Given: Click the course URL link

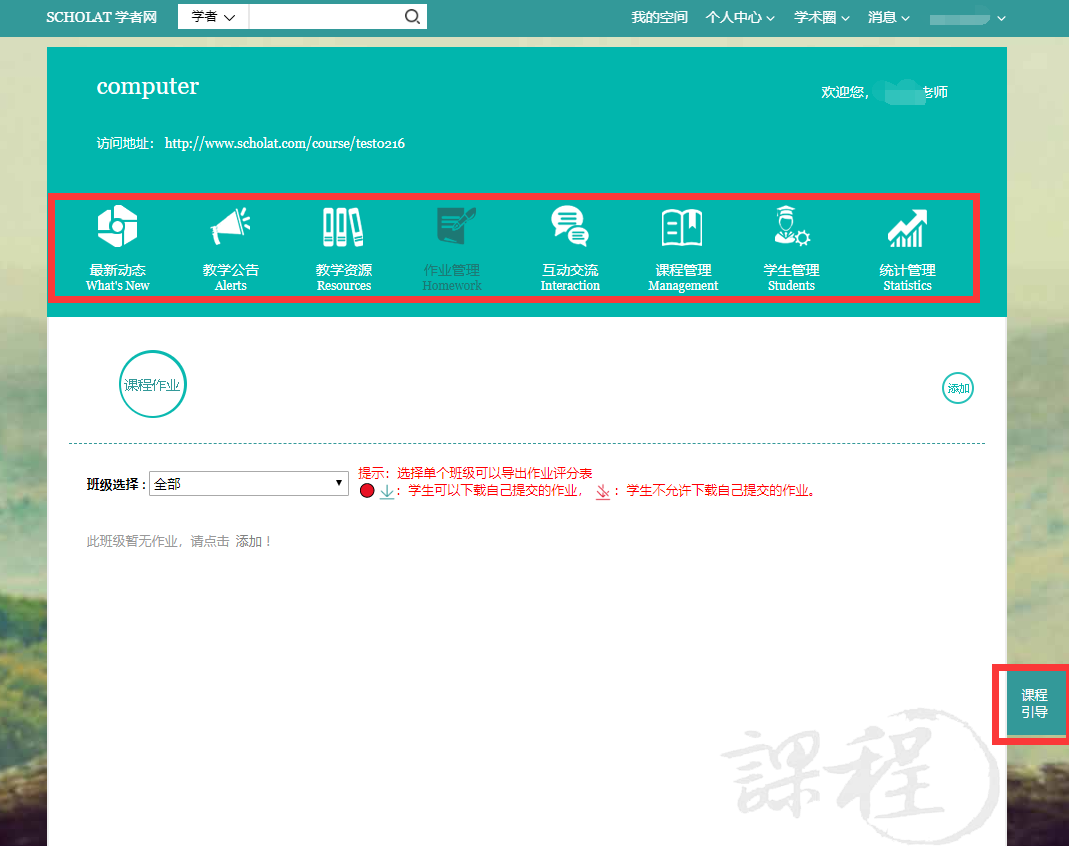Looking at the screenshot, I should pyautogui.click(x=284, y=143).
